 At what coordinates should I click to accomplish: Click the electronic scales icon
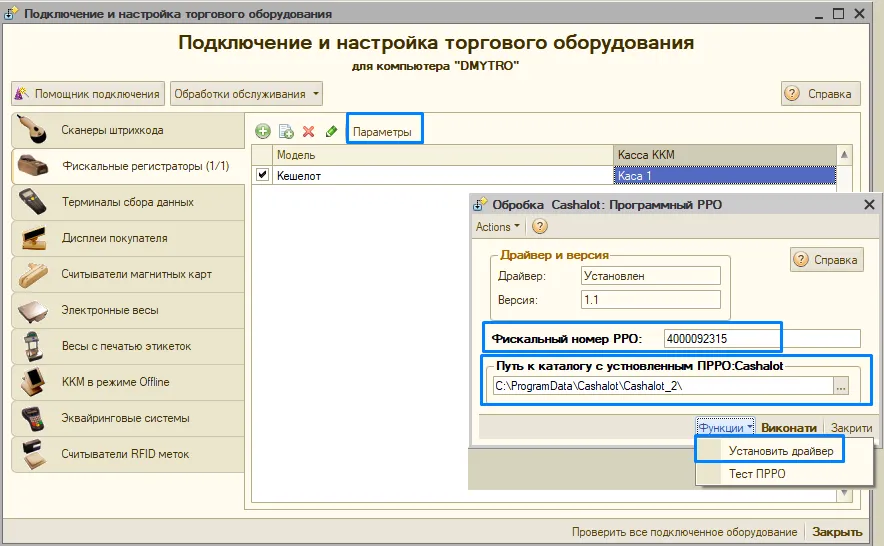pos(33,310)
